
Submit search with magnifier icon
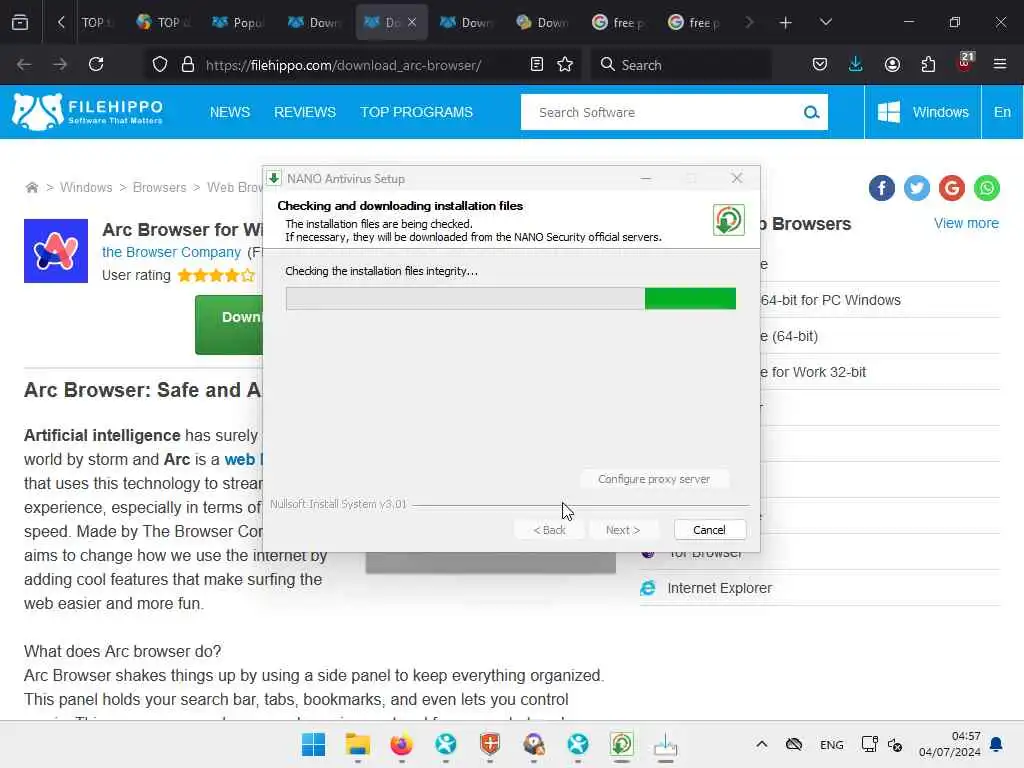812,112
